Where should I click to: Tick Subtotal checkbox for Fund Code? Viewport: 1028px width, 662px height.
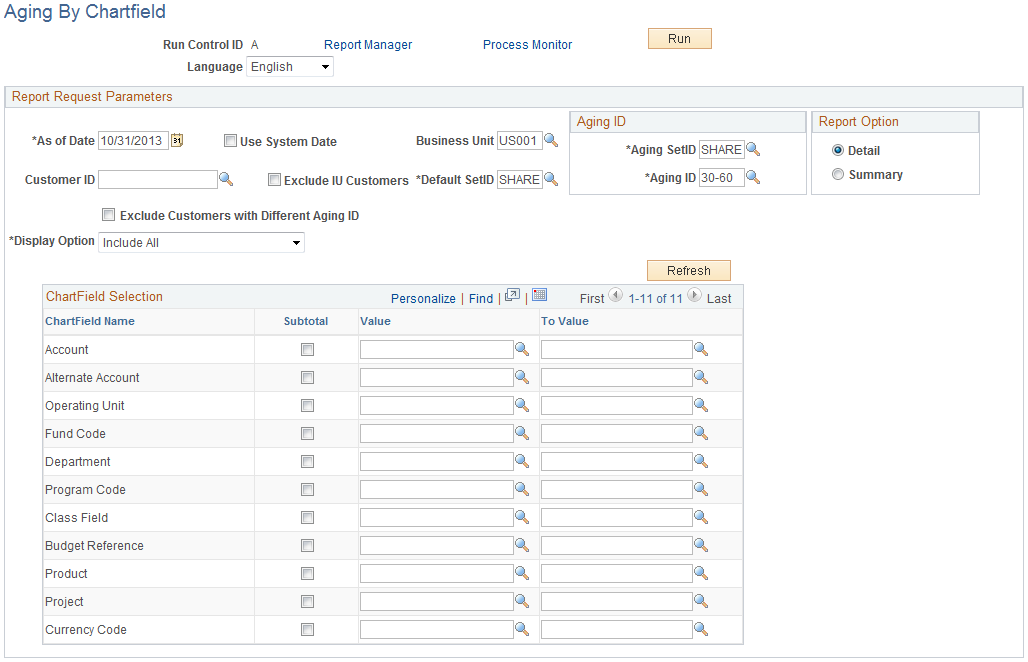pos(307,434)
